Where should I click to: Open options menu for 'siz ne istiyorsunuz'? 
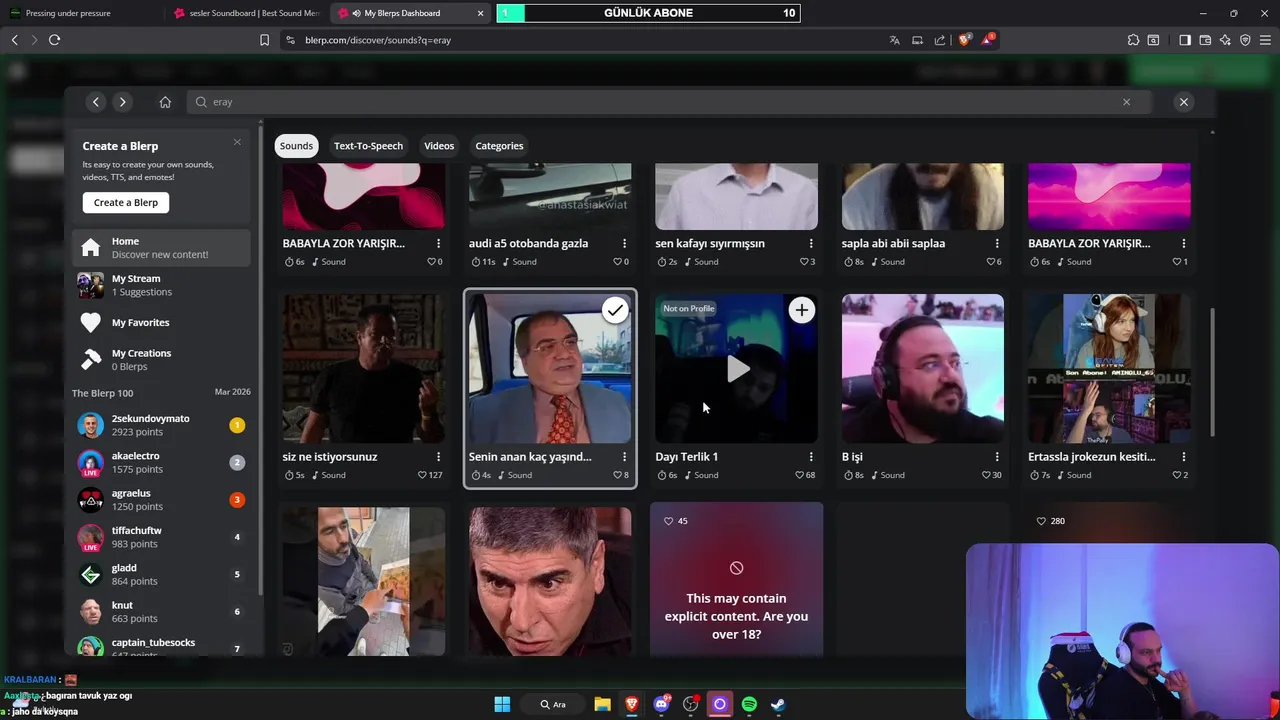pyautogui.click(x=438, y=457)
